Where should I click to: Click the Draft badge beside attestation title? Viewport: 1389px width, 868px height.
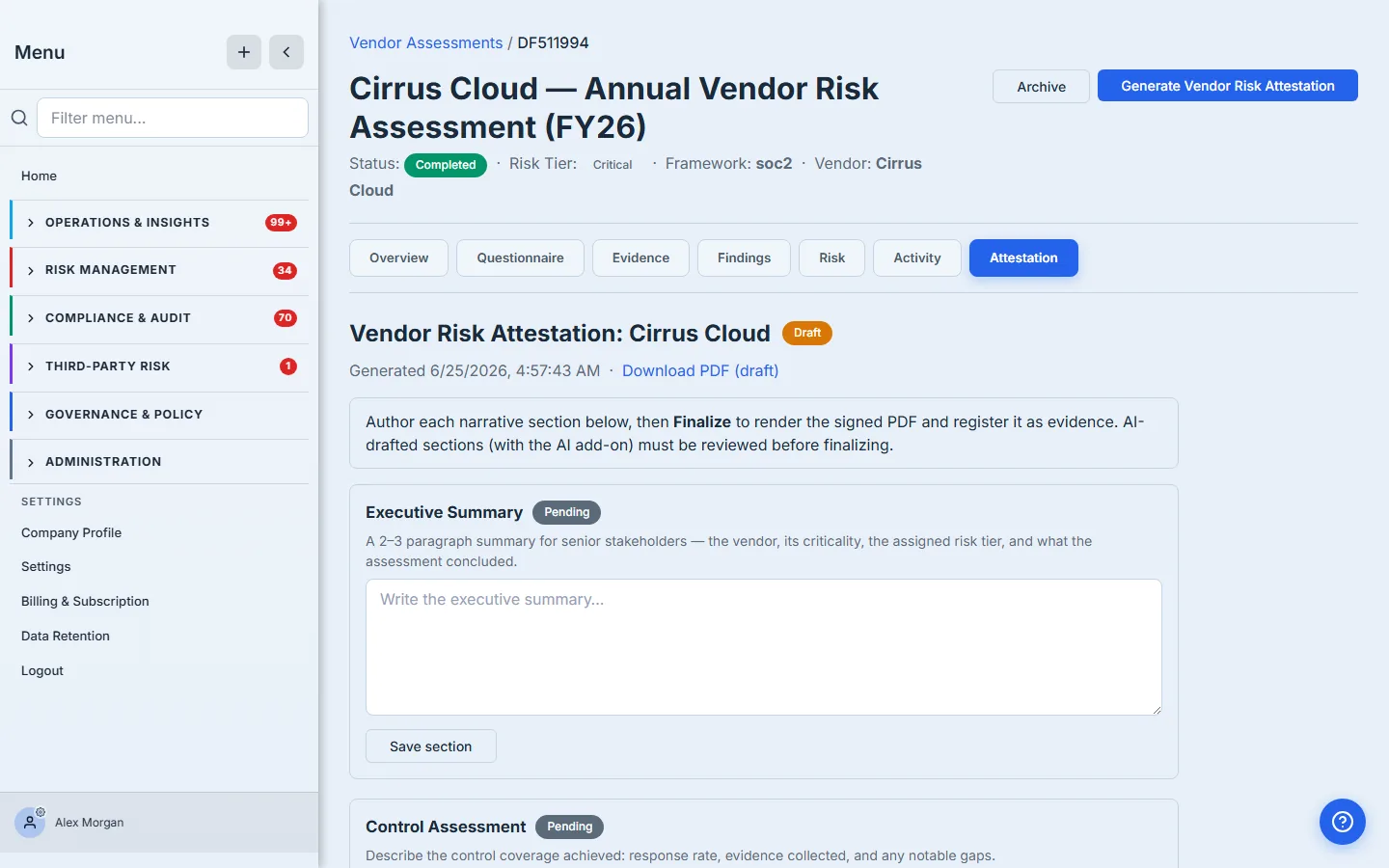807,333
